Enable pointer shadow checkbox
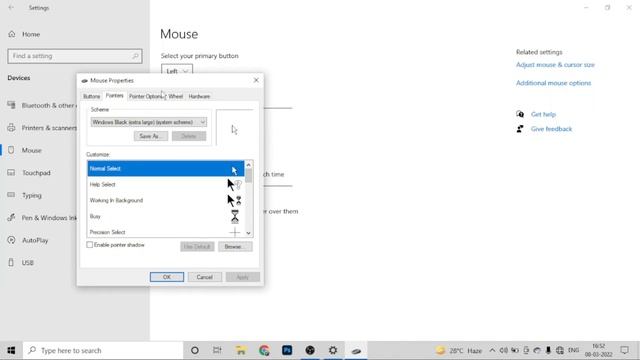The width and height of the screenshot is (640, 360). 90,245
